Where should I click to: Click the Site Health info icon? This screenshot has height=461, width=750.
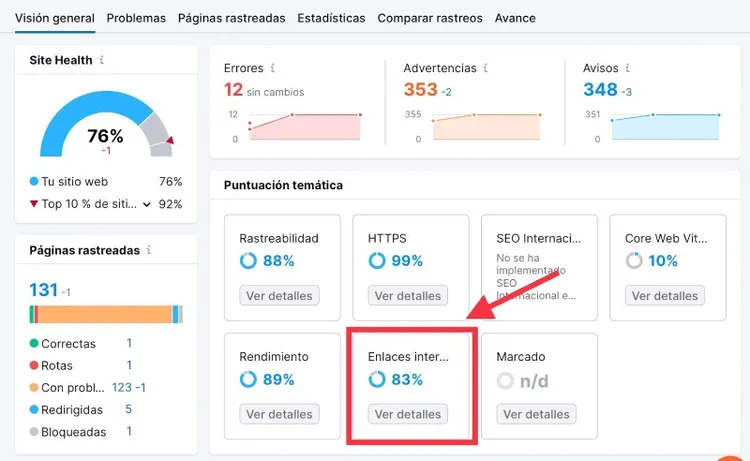[101, 60]
